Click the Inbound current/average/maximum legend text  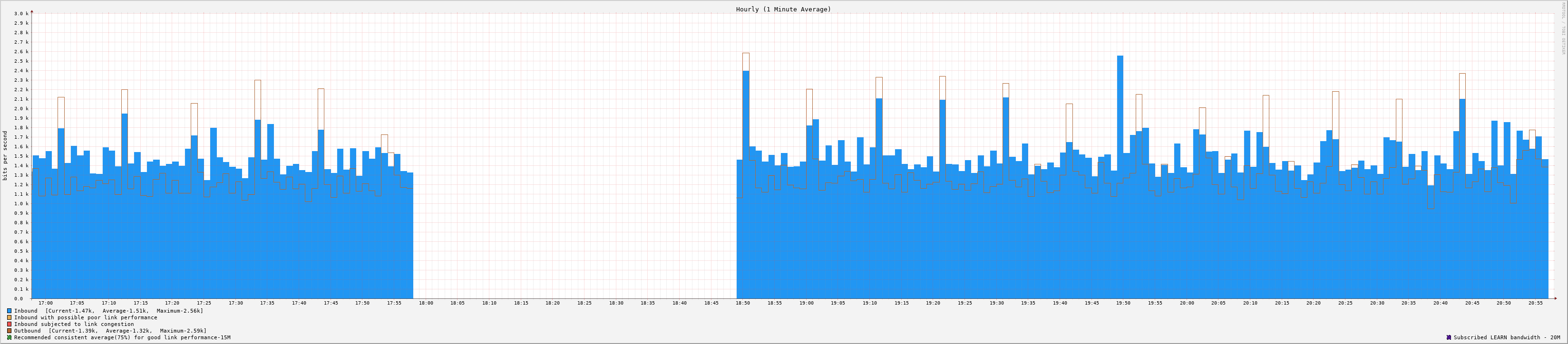click(x=108, y=311)
